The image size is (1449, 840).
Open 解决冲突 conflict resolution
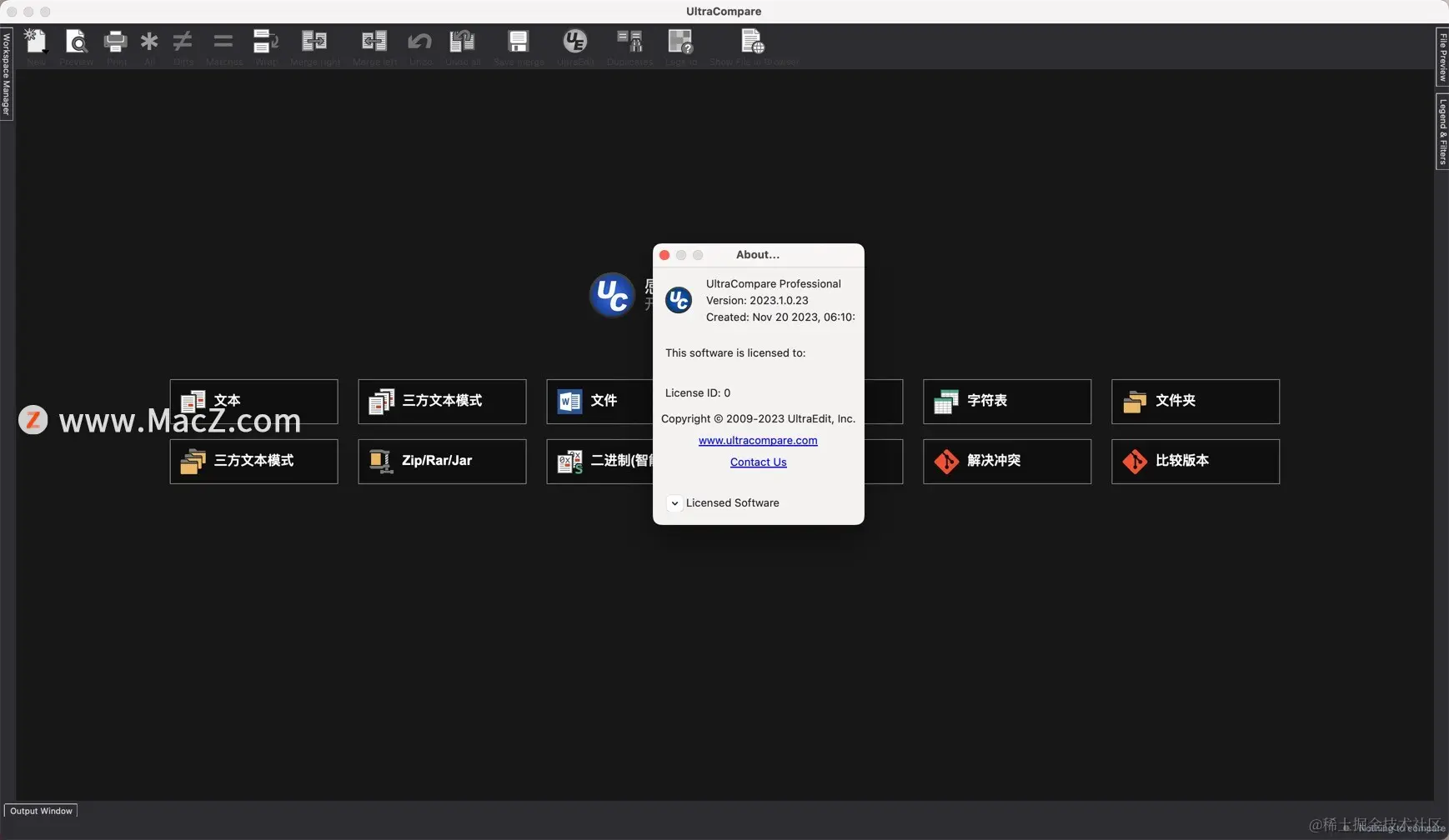click(1007, 462)
